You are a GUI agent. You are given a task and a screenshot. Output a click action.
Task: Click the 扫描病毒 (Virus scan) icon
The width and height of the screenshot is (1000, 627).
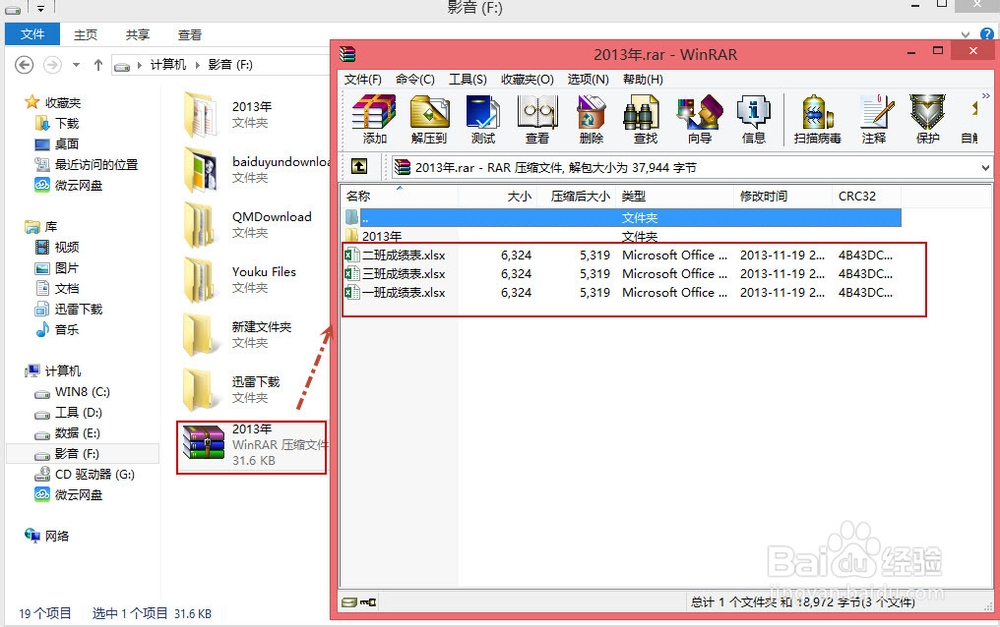[816, 117]
